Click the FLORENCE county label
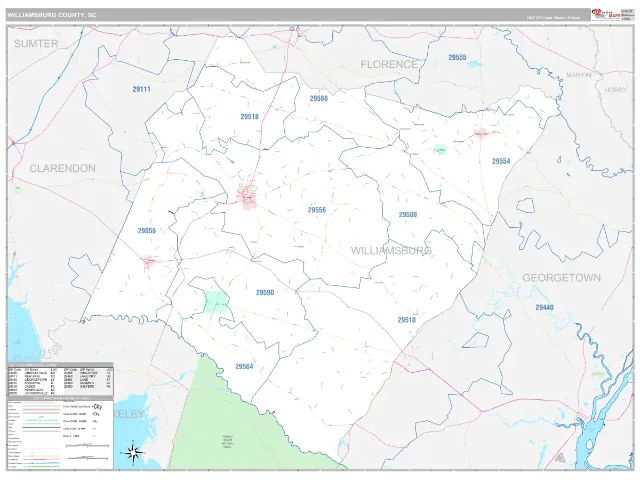 point(389,64)
